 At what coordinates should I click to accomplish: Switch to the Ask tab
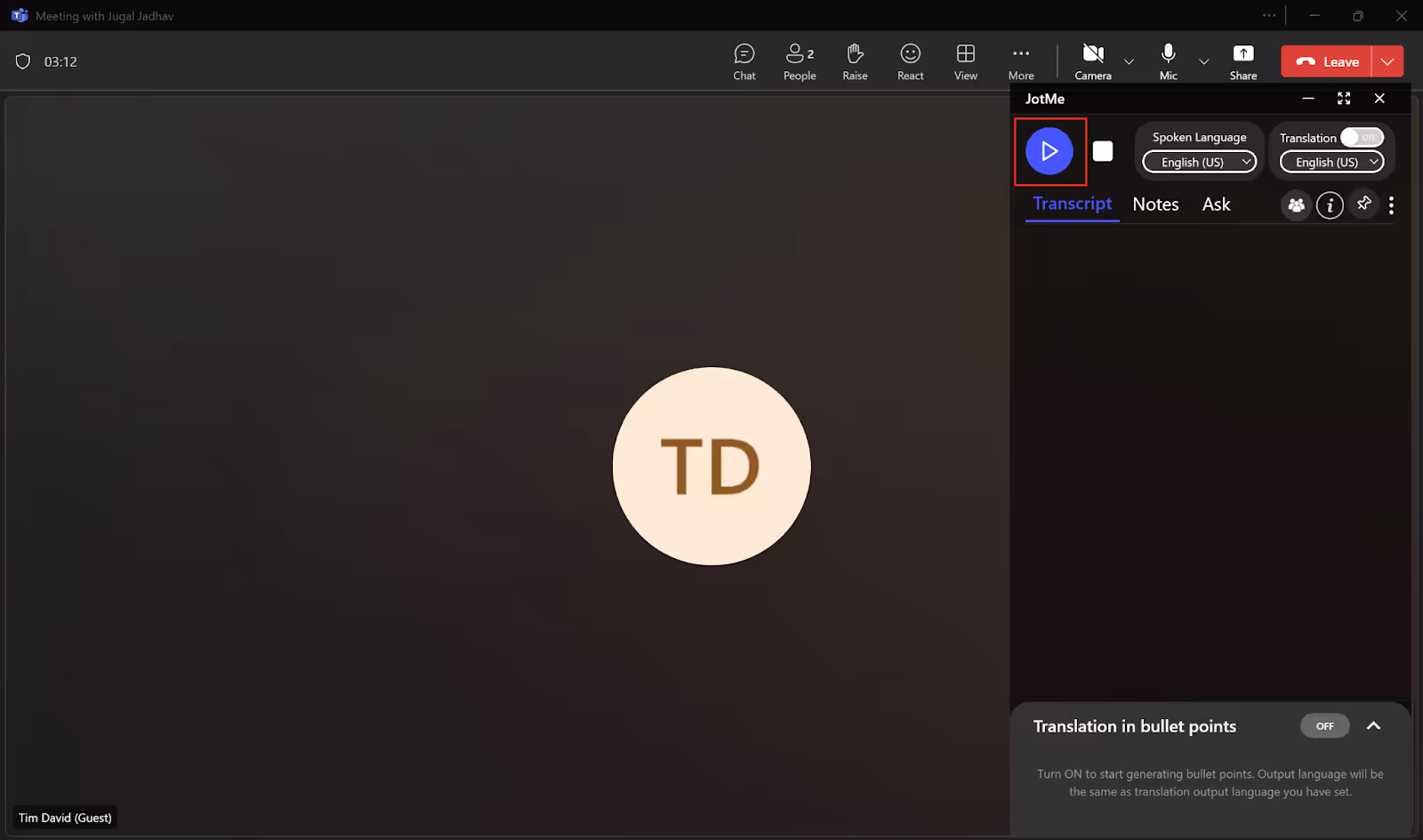point(1216,204)
